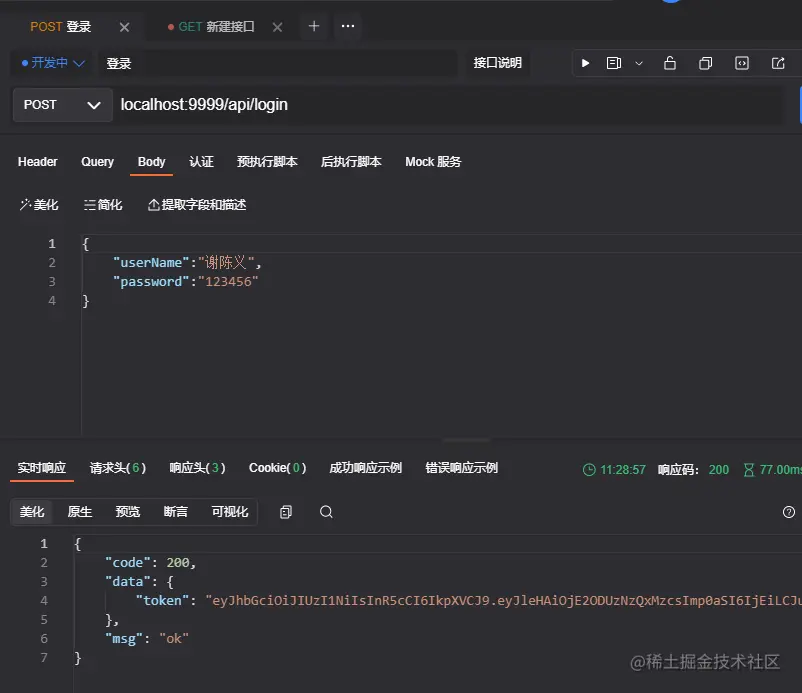Viewport: 802px width, 693px height.
Task: Open the 错误响应示例 tab
Action: [x=461, y=467]
